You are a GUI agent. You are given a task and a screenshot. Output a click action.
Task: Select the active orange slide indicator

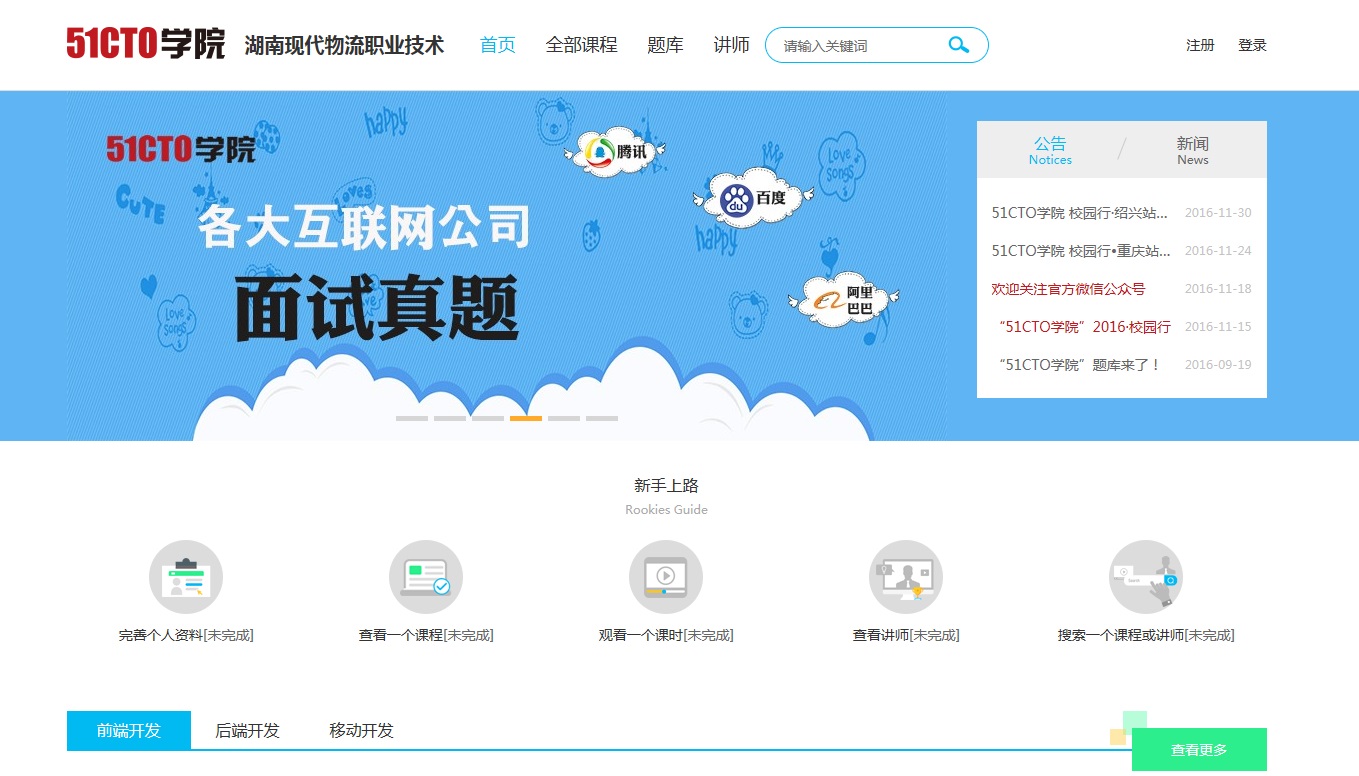point(526,418)
